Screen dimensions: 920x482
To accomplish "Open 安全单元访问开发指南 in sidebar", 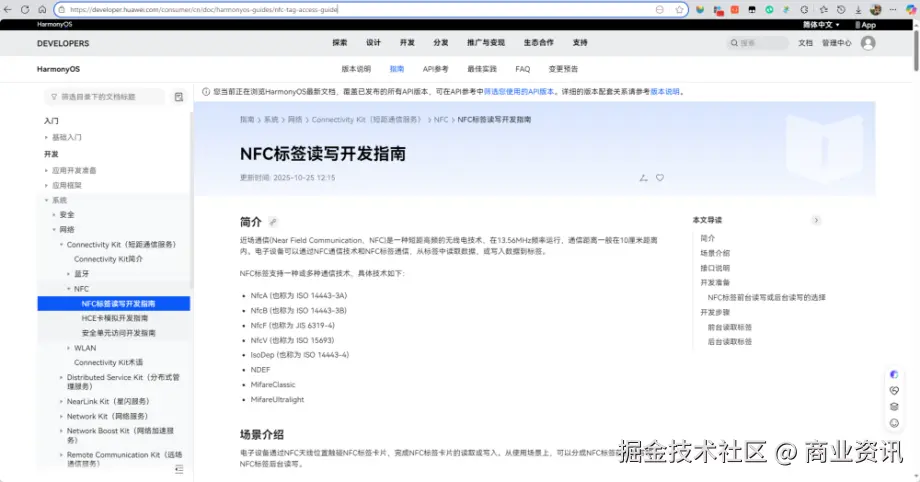I will [119, 333].
